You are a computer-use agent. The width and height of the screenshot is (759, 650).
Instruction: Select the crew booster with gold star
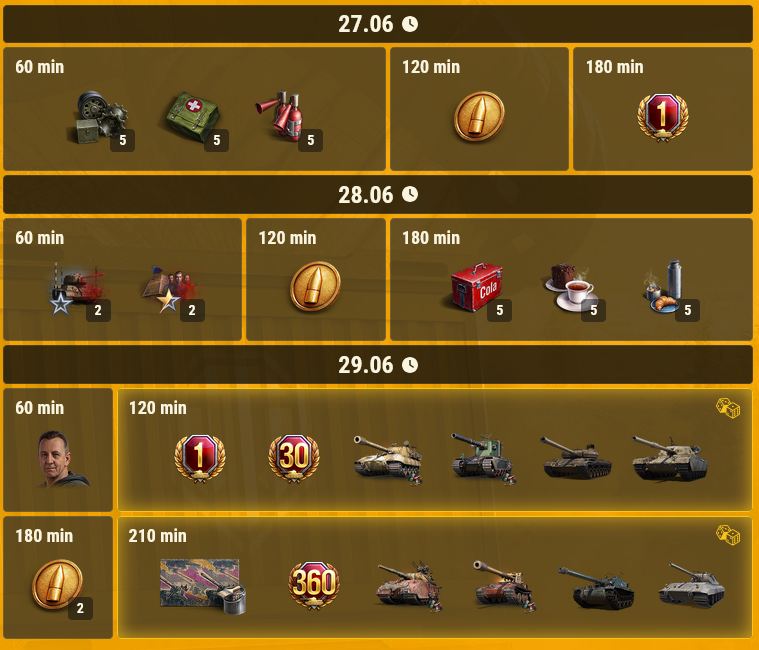click(x=170, y=288)
